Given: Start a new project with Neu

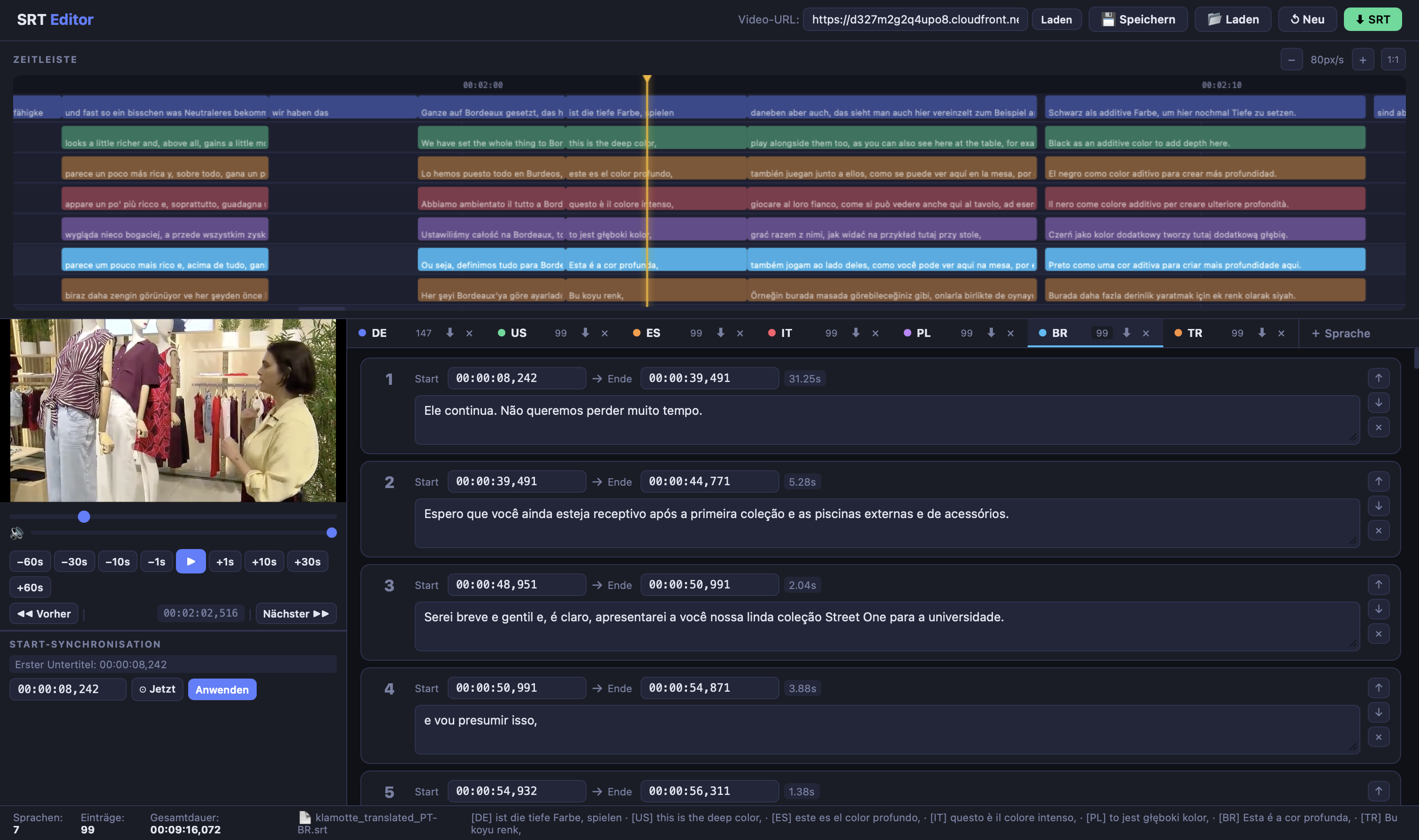Looking at the screenshot, I should (1307, 19).
